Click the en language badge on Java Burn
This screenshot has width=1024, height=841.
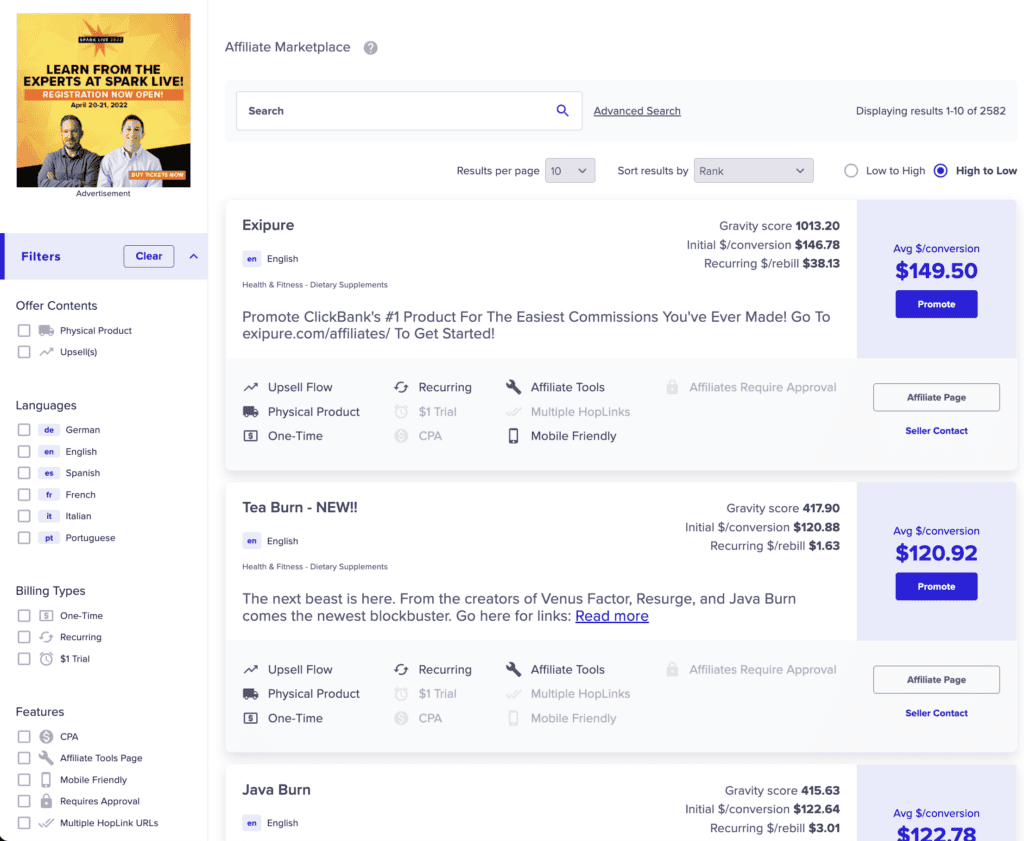[251, 823]
